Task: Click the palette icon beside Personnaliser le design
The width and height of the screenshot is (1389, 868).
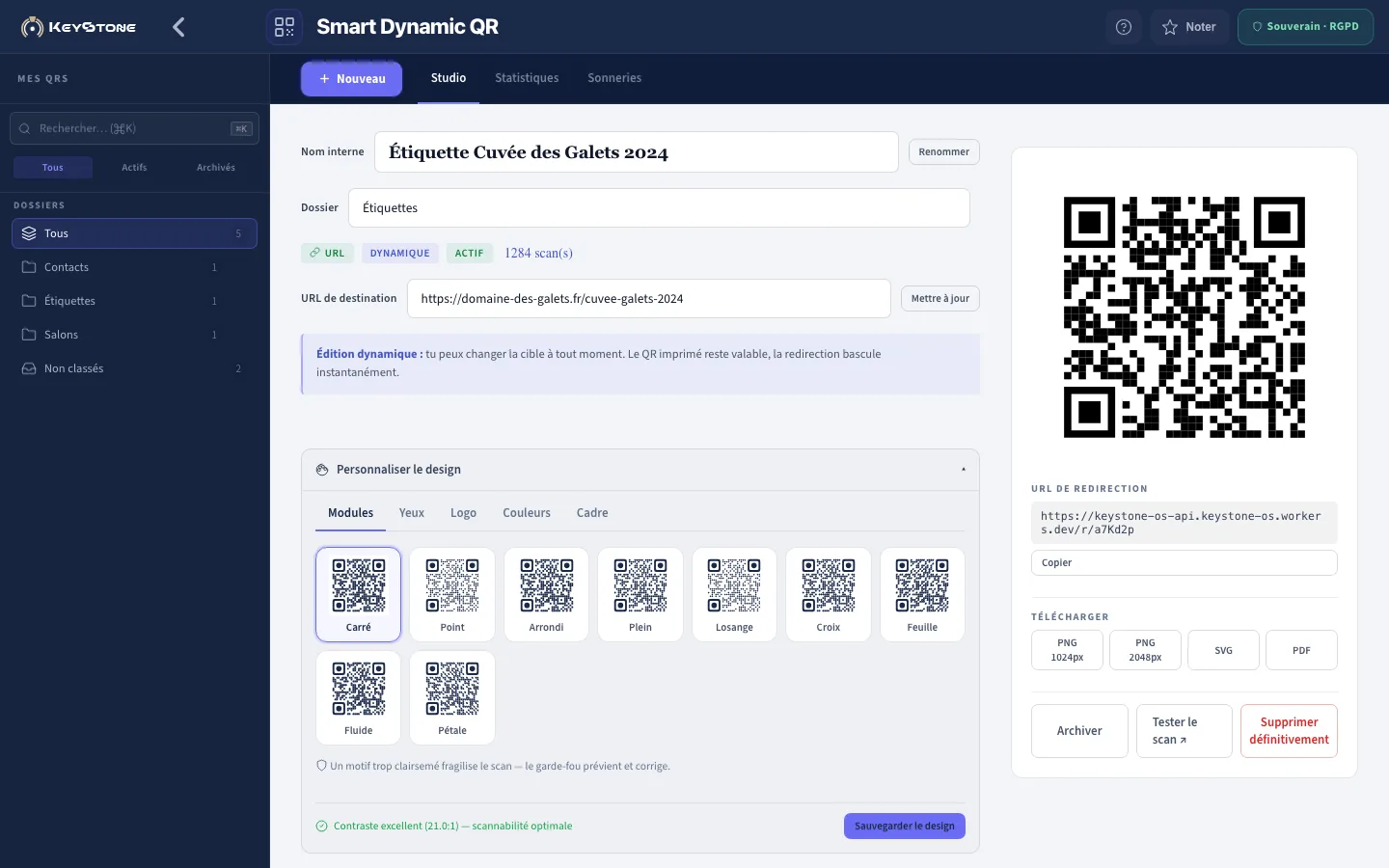Action: tap(322, 470)
